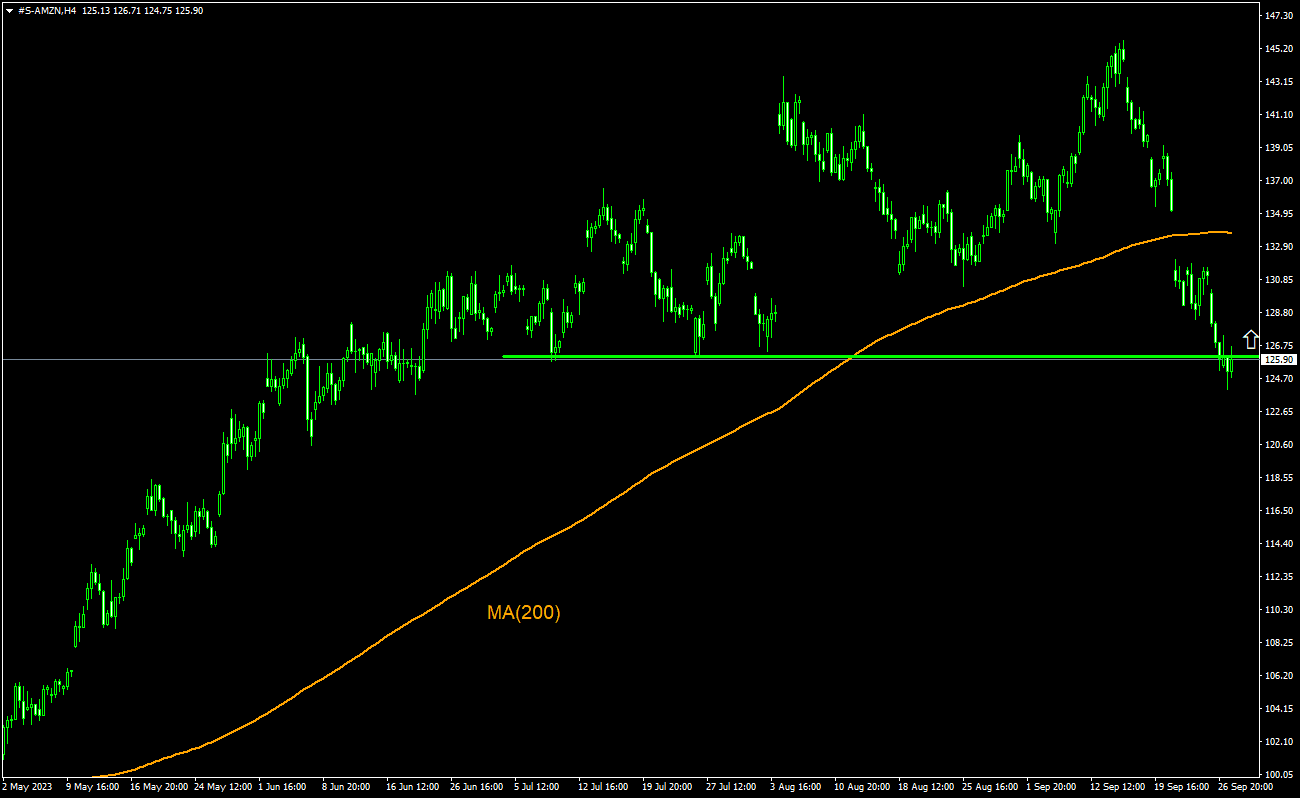This screenshot has height=798, width=1300.
Task: Click 100.05 at bottom of price scale
Action: [1279, 774]
